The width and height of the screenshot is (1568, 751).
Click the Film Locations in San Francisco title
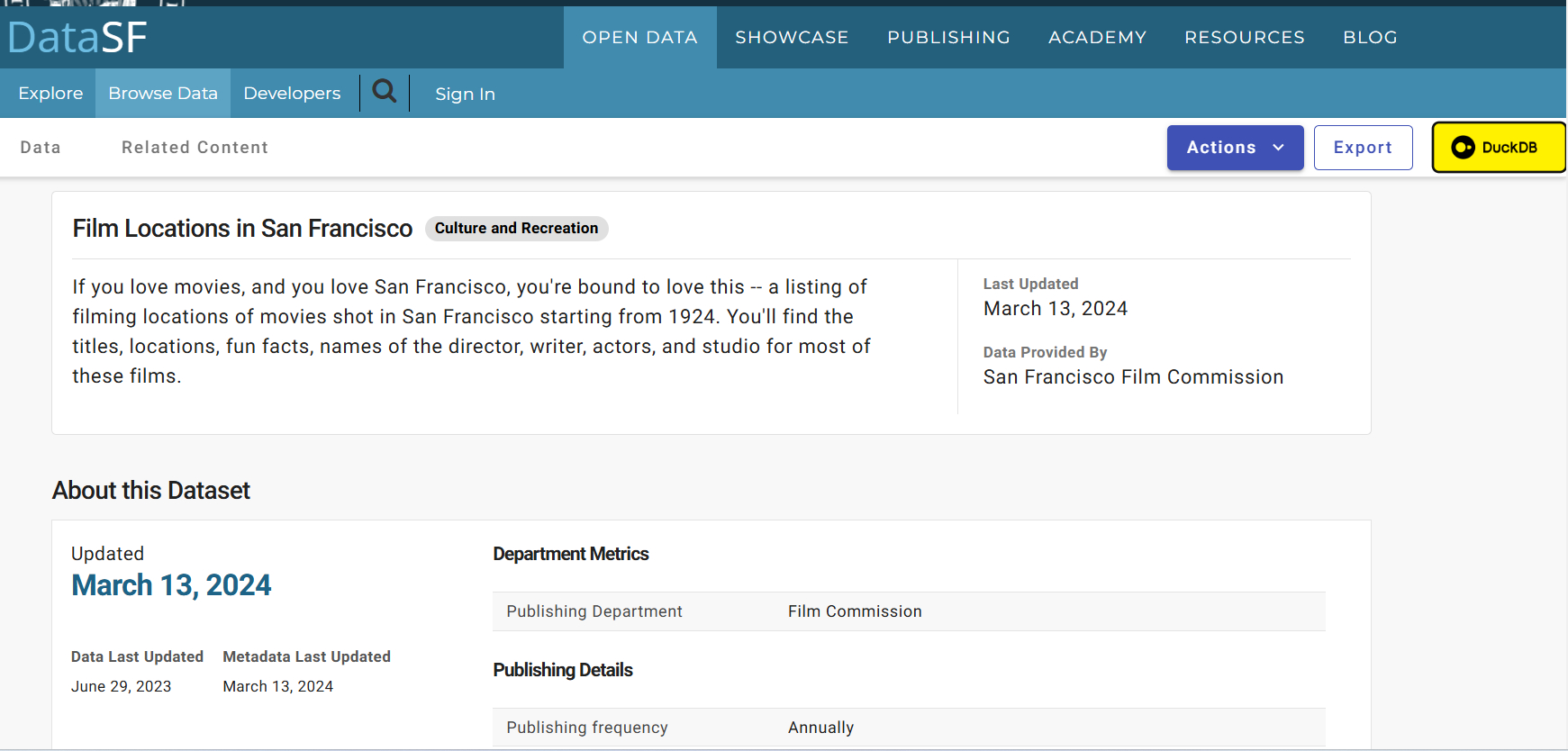click(x=242, y=229)
